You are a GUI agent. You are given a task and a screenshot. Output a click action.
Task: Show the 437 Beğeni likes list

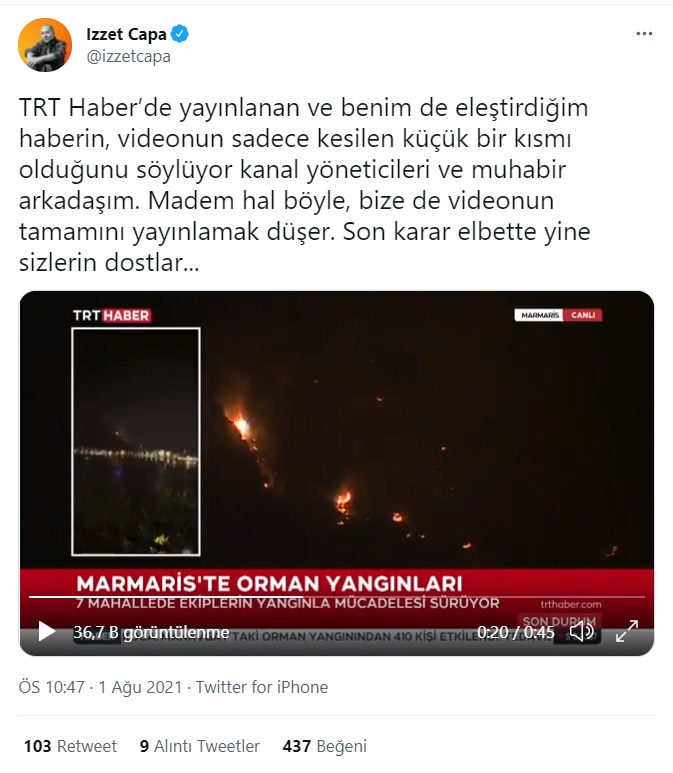[324, 746]
